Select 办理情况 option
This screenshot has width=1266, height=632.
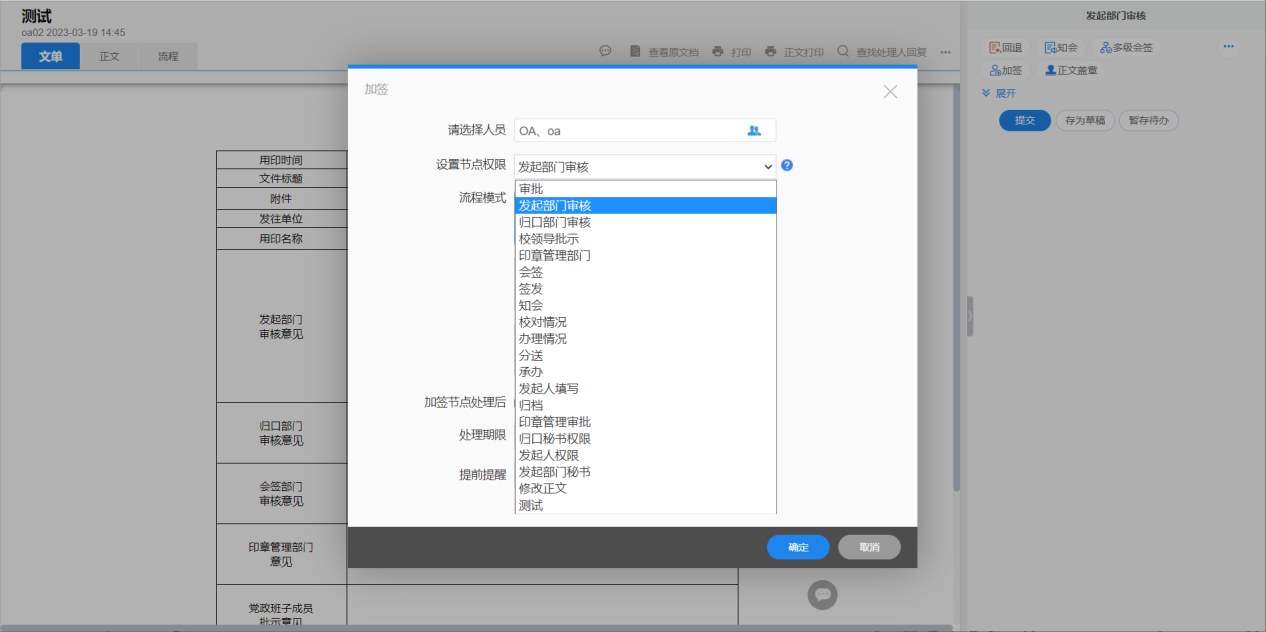click(x=645, y=339)
